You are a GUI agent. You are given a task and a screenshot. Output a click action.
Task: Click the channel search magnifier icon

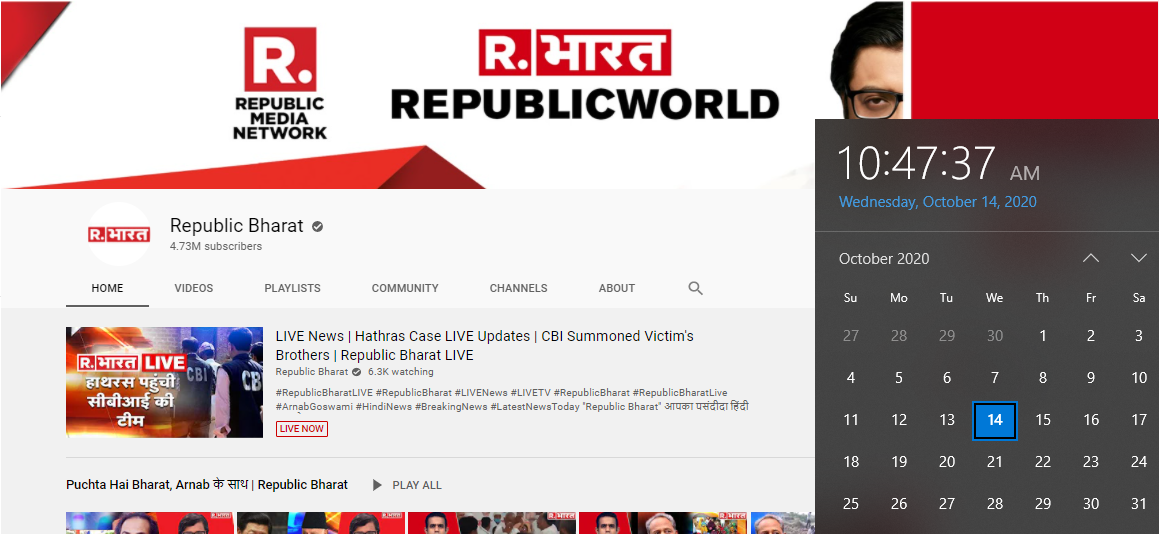(x=695, y=288)
